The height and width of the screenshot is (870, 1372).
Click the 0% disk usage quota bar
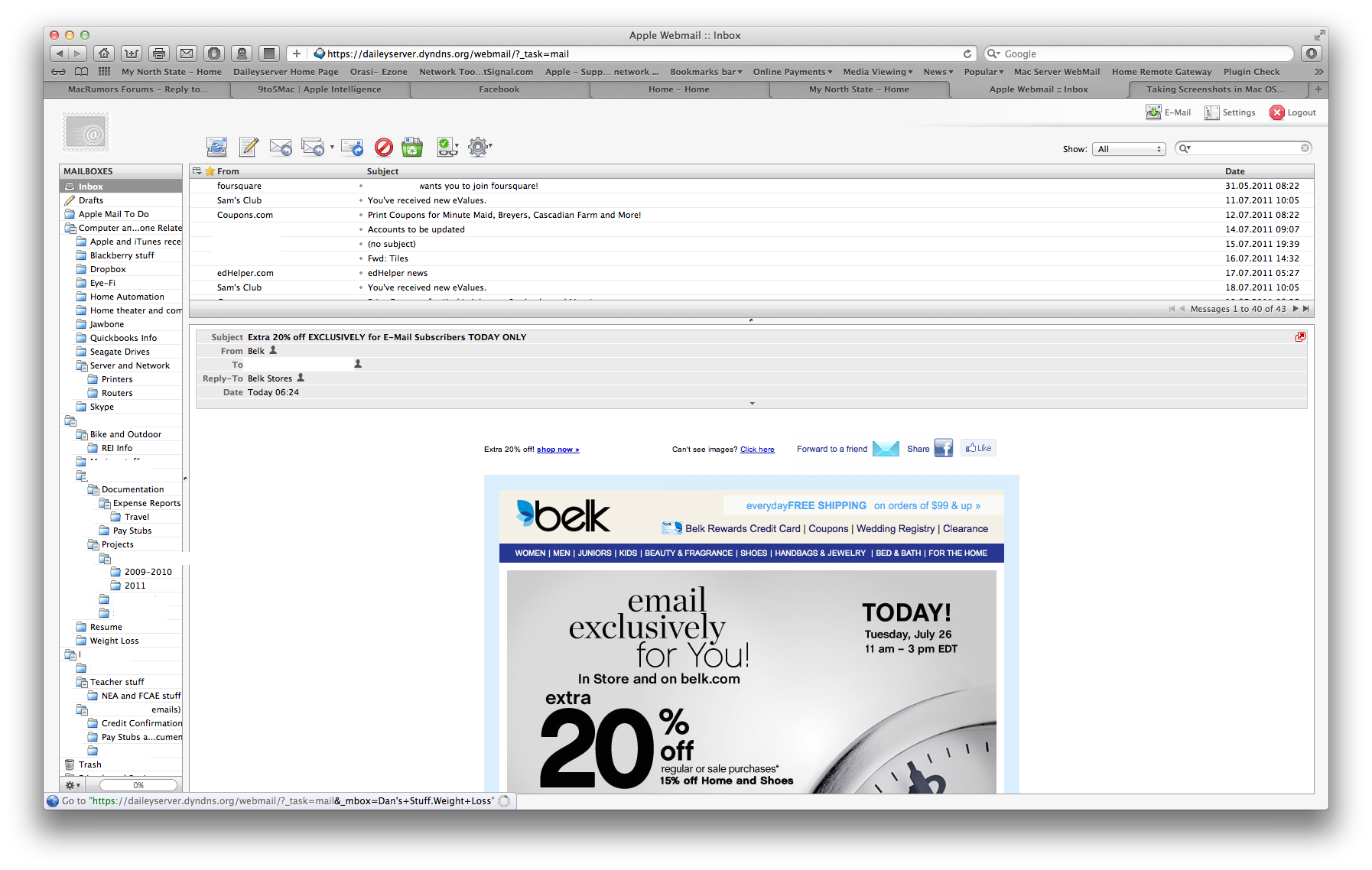click(x=138, y=785)
